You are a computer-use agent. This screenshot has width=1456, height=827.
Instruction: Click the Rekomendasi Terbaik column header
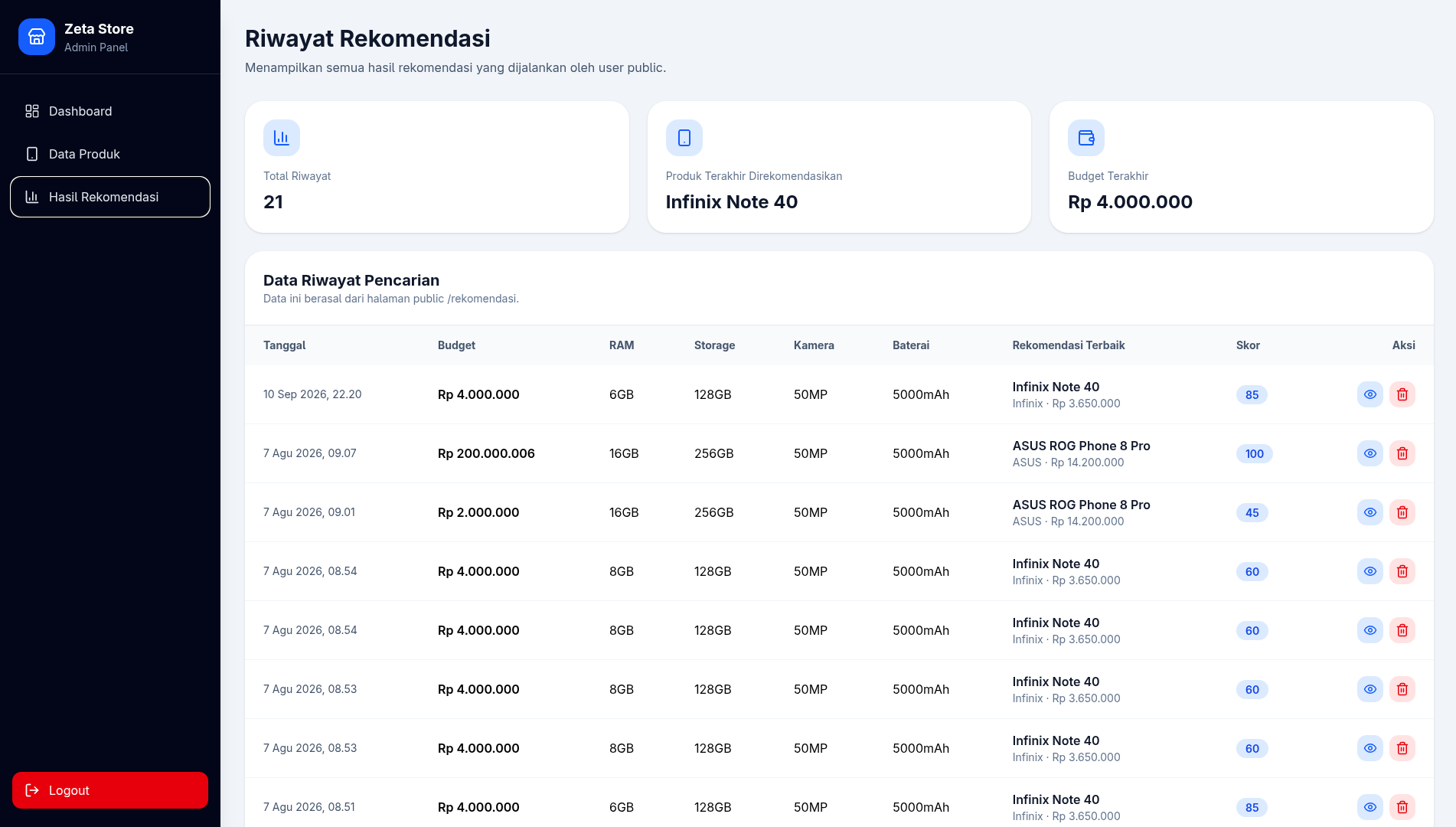(1069, 345)
